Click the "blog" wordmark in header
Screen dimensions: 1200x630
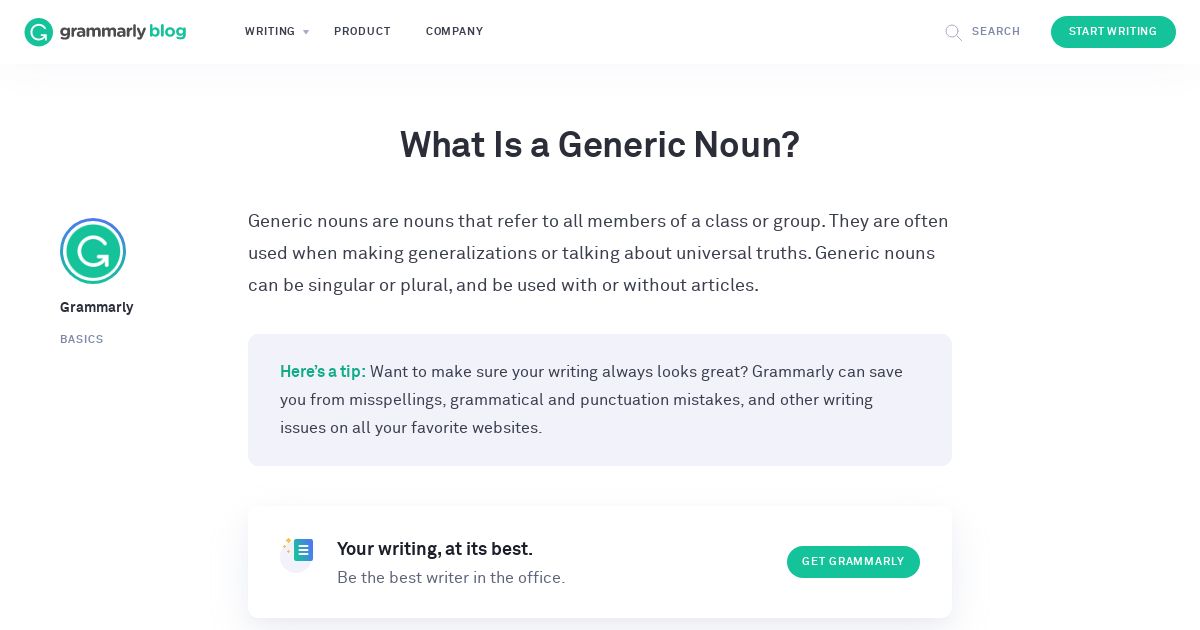coord(167,32)
